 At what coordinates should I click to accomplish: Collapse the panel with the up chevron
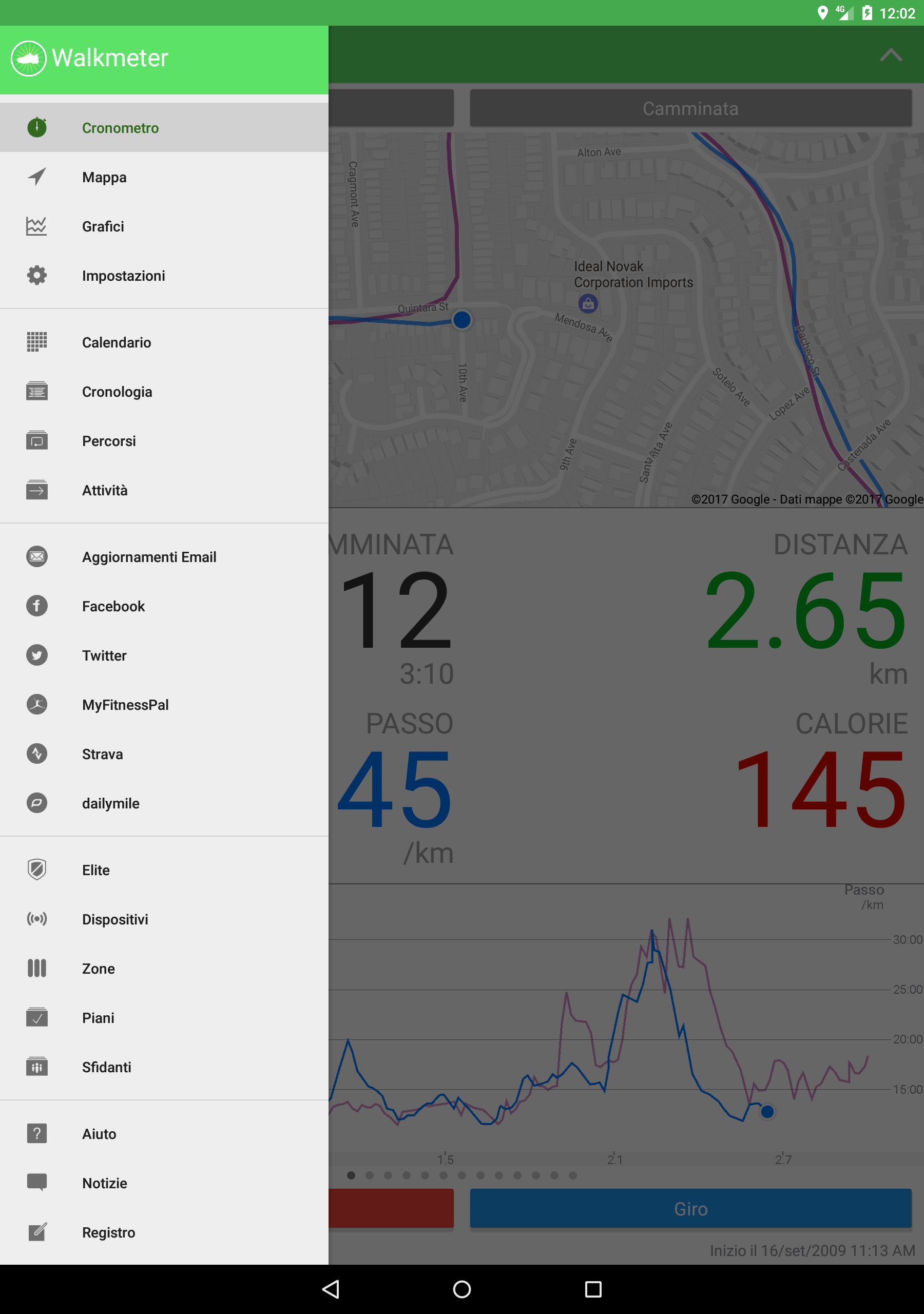pos(890,55)
